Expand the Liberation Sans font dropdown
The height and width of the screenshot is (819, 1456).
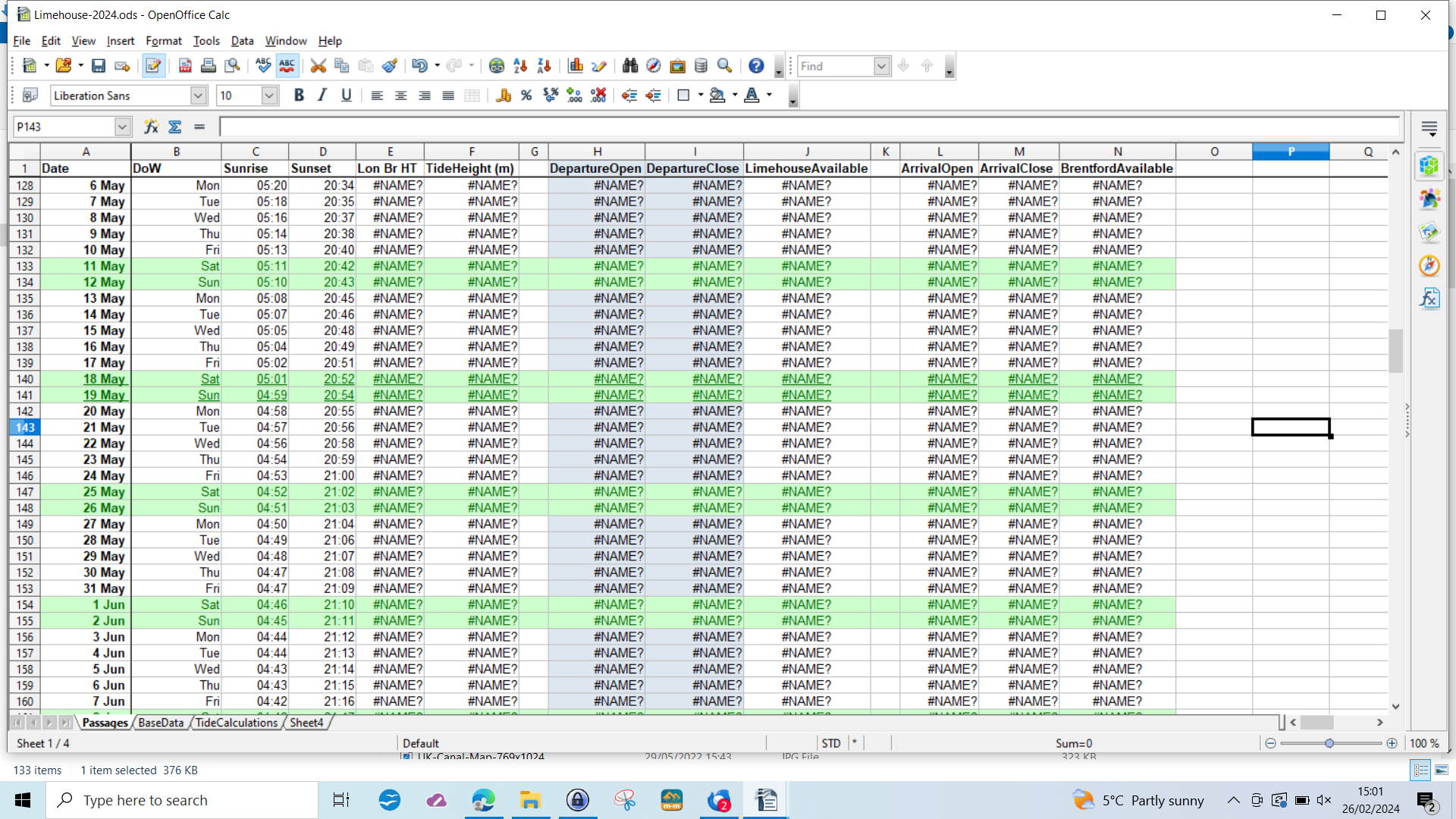click(x=198, y=96)
